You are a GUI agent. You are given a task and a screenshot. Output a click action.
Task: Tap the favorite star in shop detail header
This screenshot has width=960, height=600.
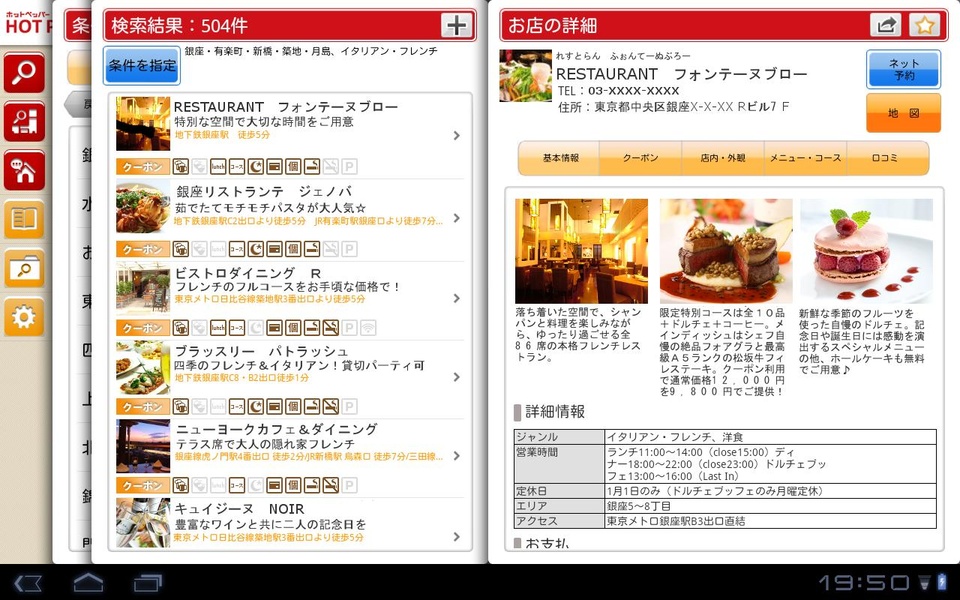[924, 25]
